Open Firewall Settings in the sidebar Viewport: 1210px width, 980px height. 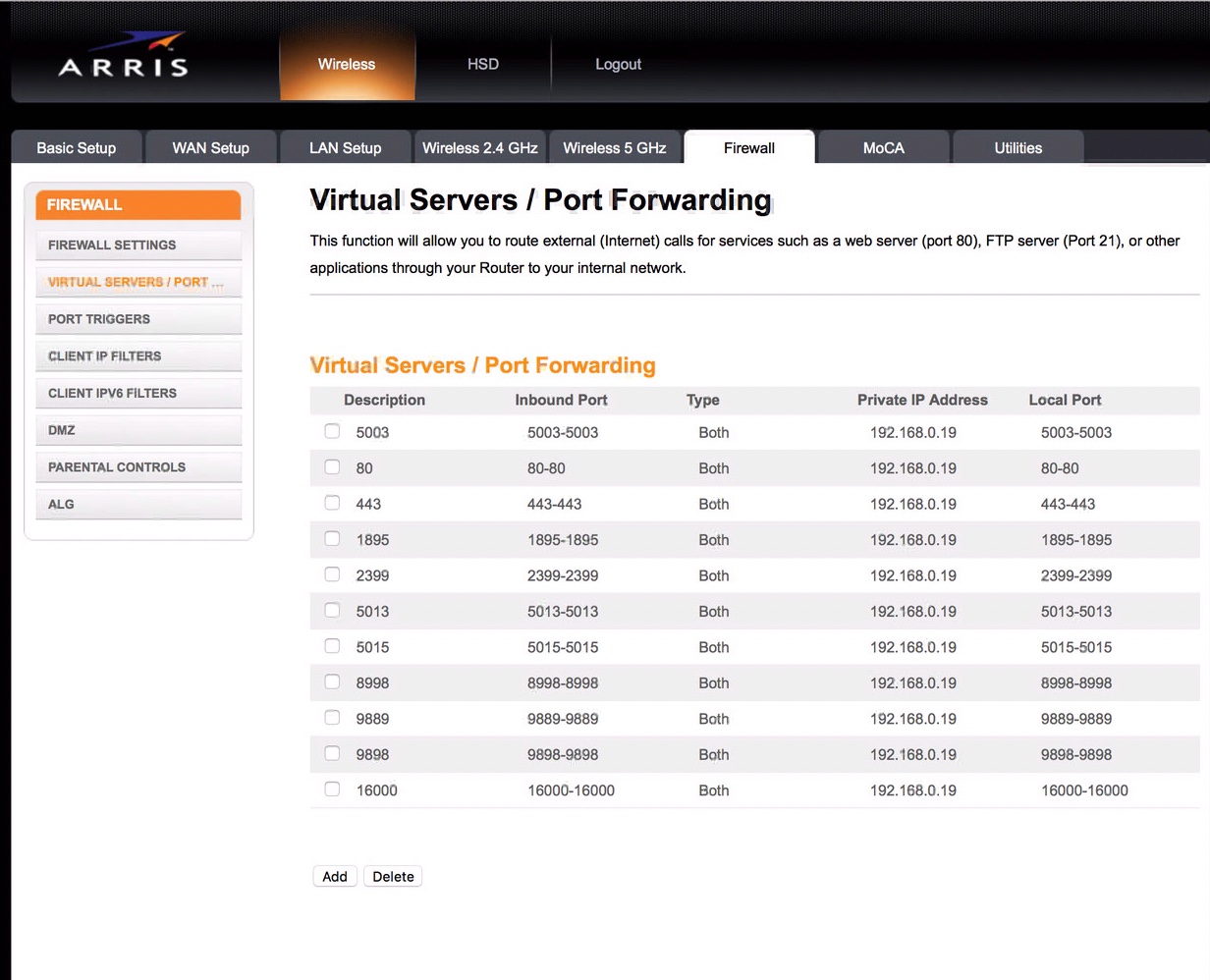tap(138, 245)
